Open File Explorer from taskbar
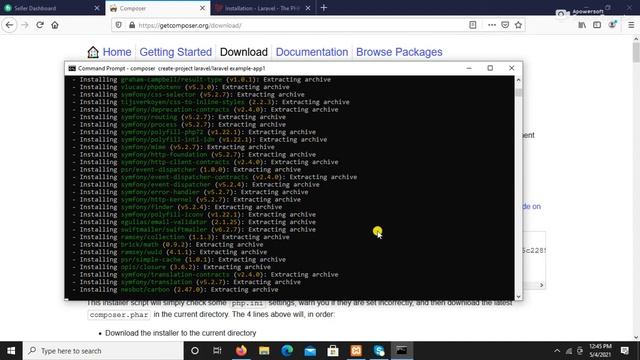This screenshot has height=360, width=640. [x=264, y=351]
